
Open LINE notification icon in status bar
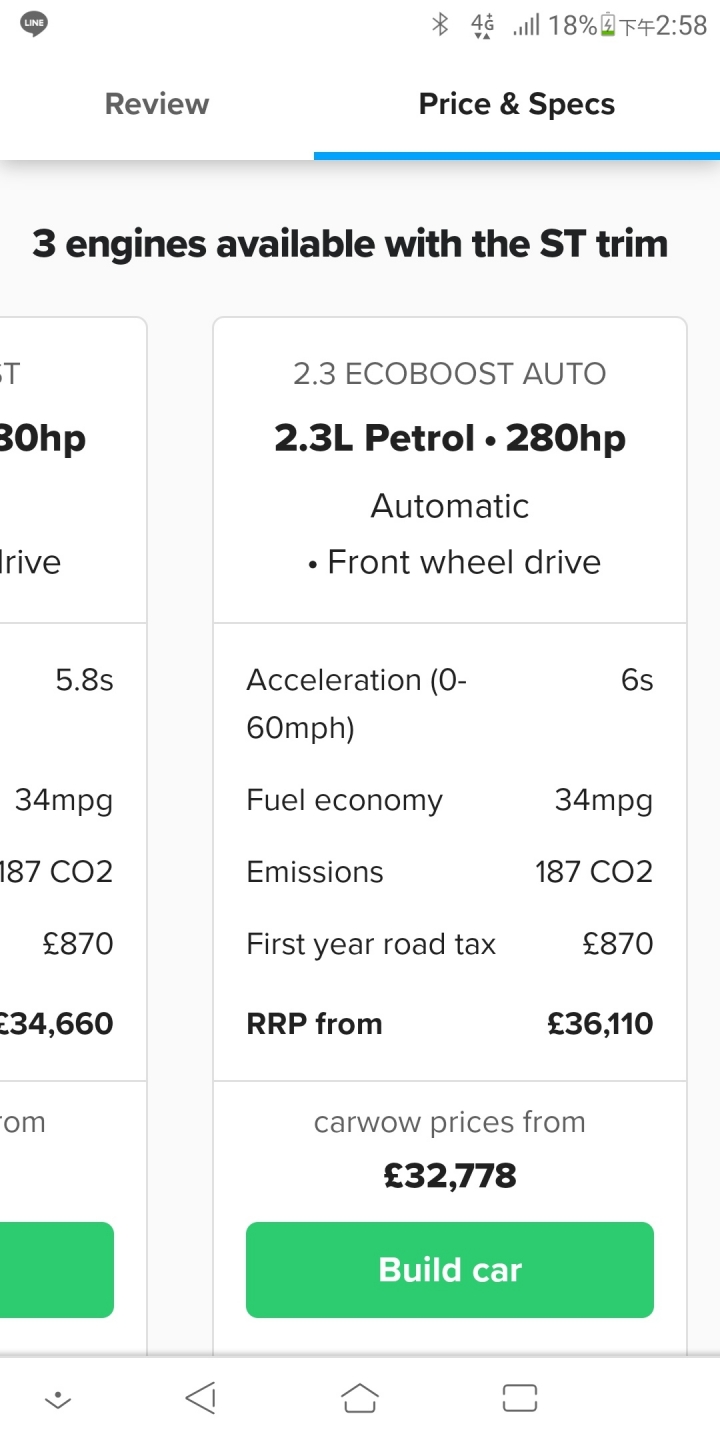[x=35, y=25]
